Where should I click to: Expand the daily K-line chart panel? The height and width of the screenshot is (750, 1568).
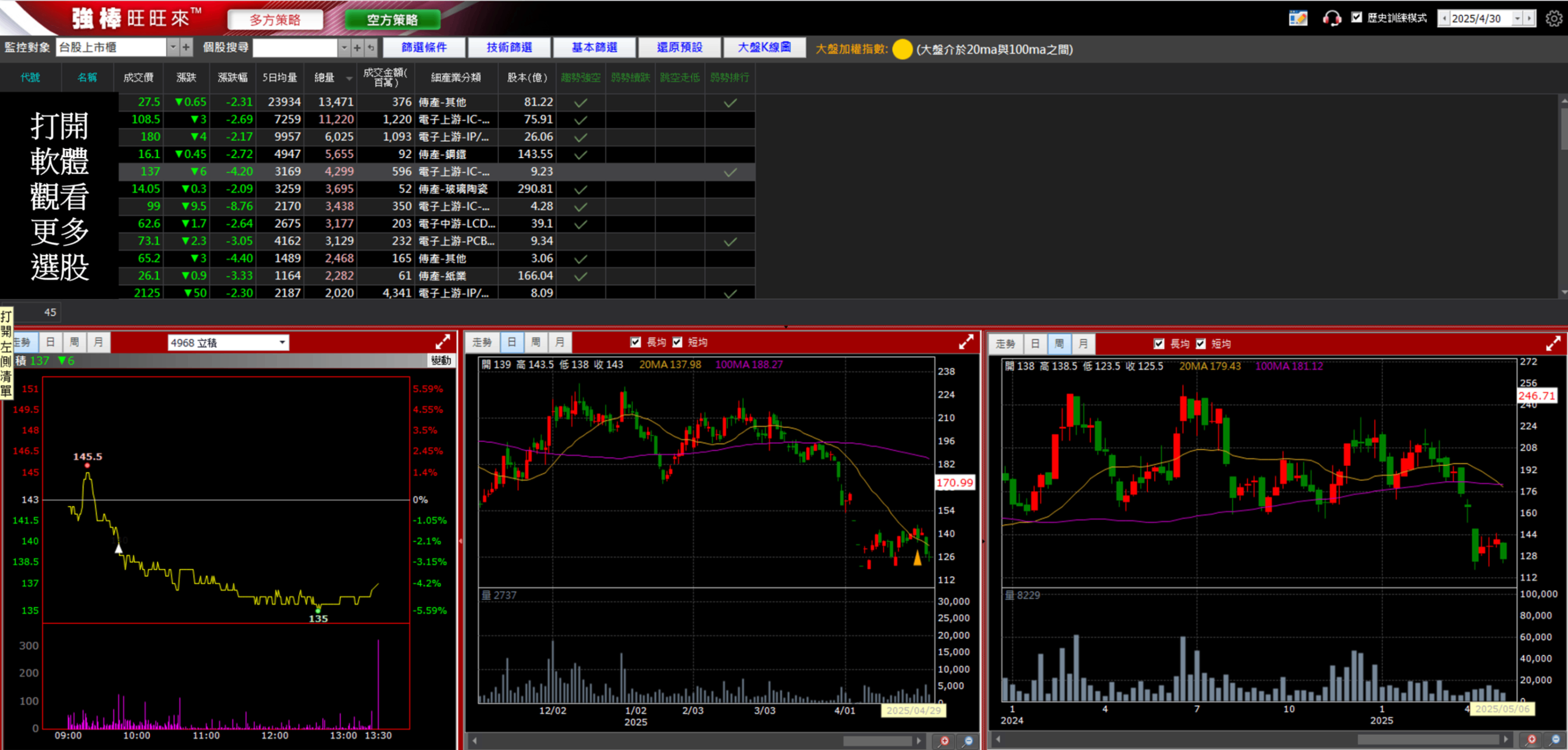(x=966, y=341)
